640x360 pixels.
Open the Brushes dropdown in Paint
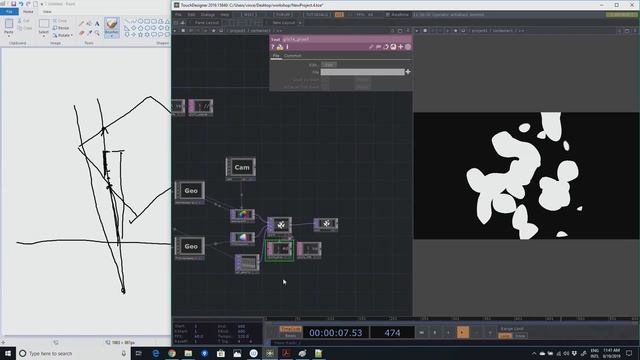(x=111, y=35)
